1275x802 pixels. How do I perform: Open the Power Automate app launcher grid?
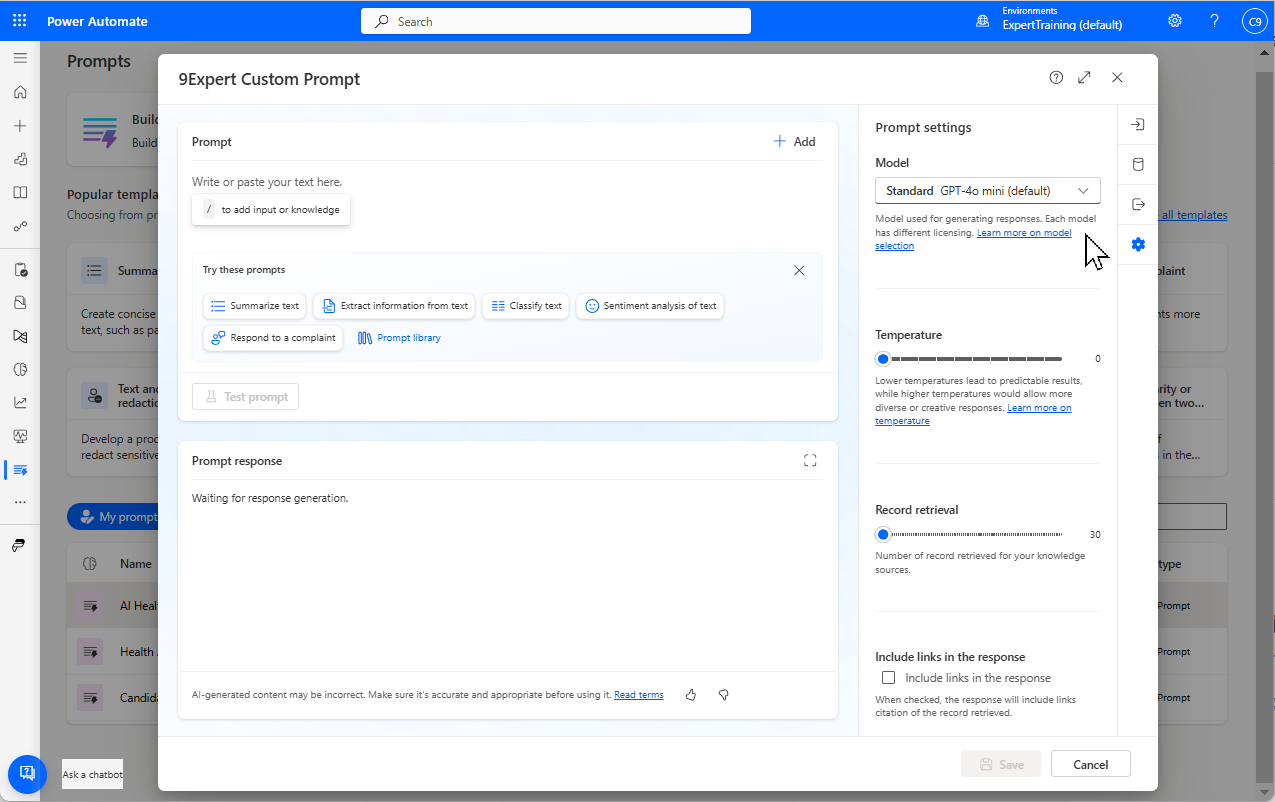(19, 20)
